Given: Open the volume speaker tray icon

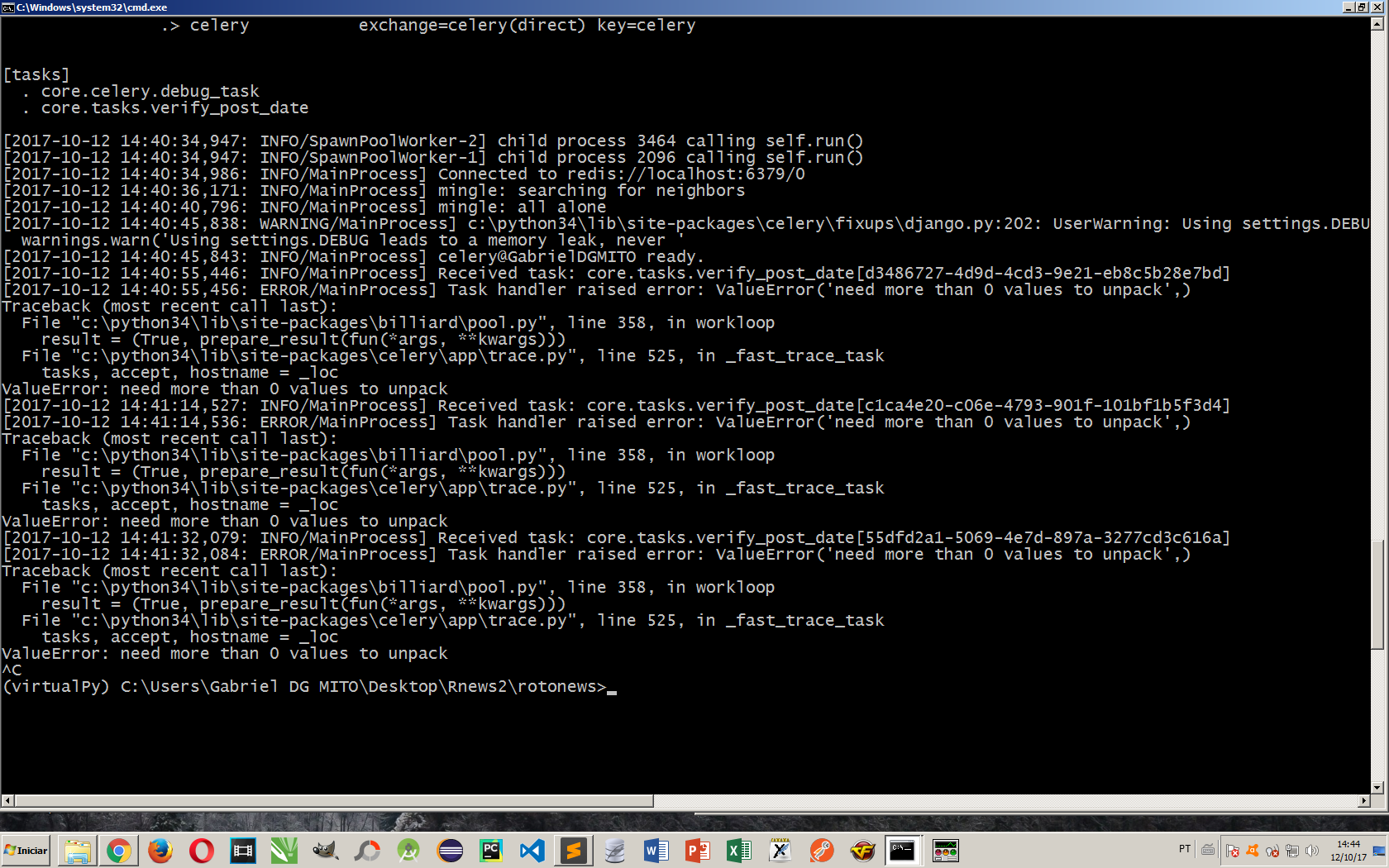Looking at the screenshot, I should 1312,851.
